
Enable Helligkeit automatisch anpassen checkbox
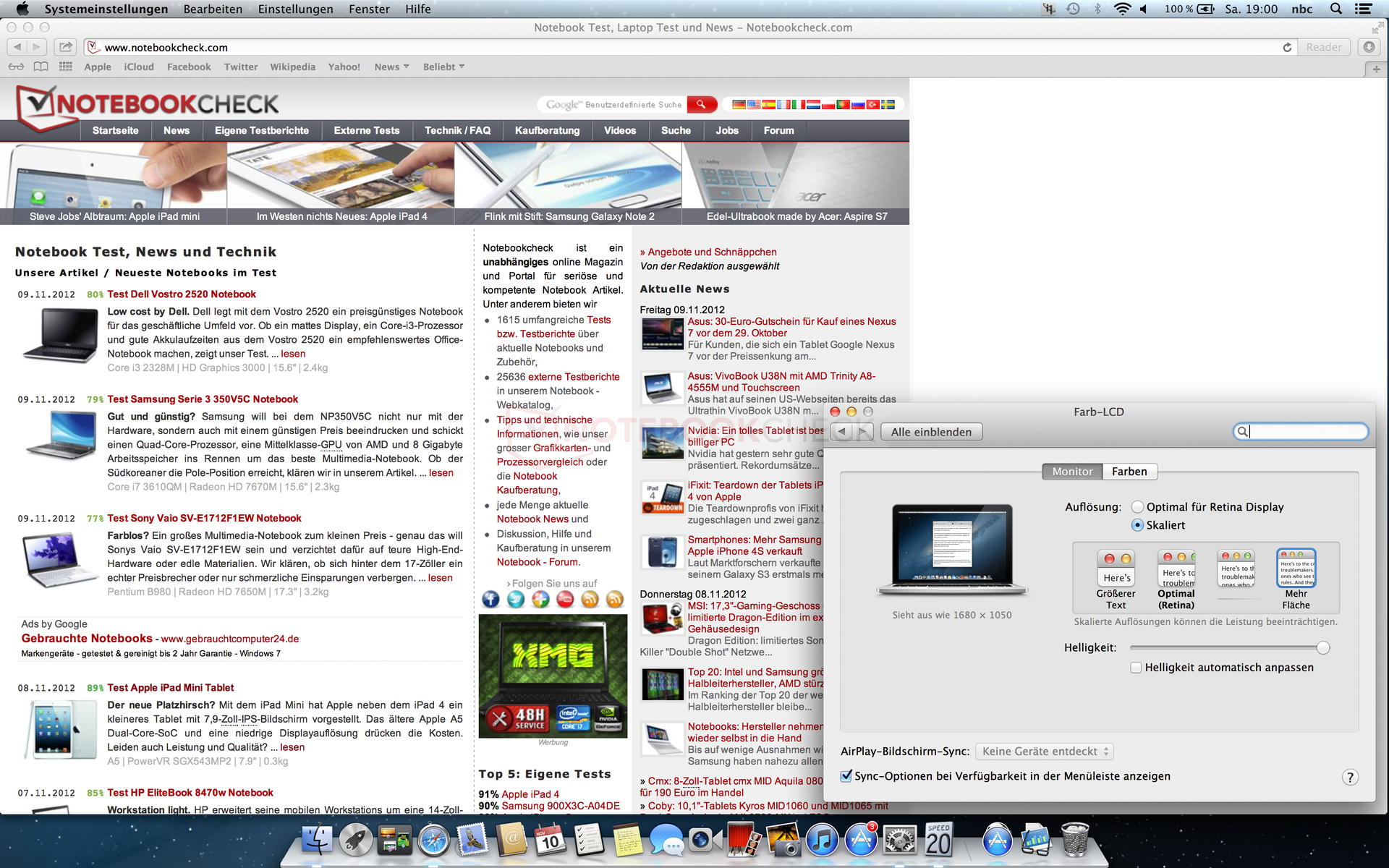coord(1137,668)
